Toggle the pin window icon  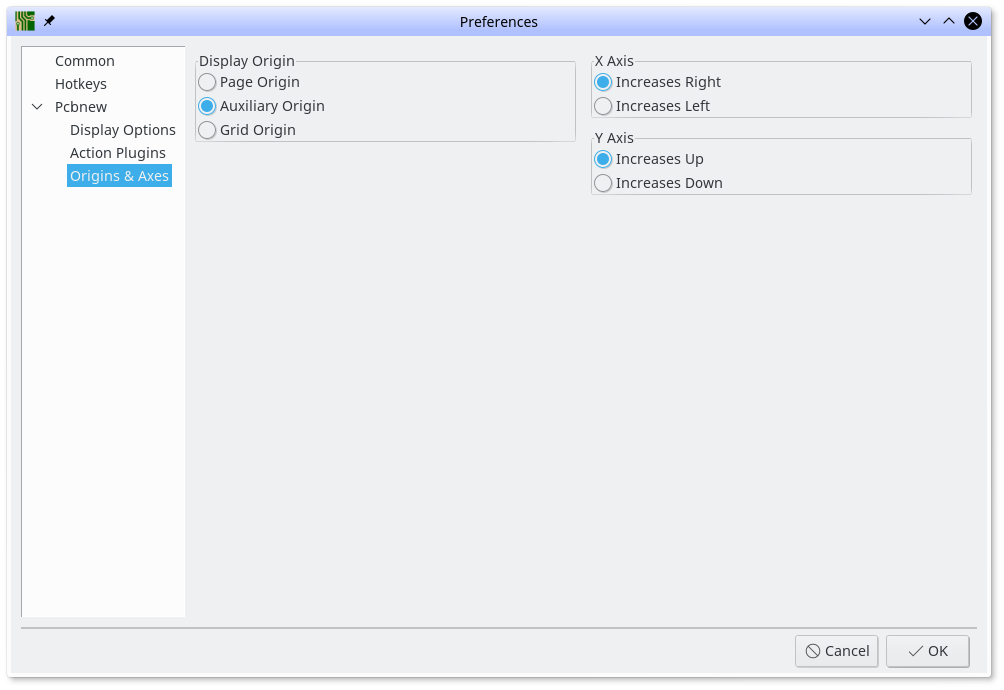[x=49, y=21]
